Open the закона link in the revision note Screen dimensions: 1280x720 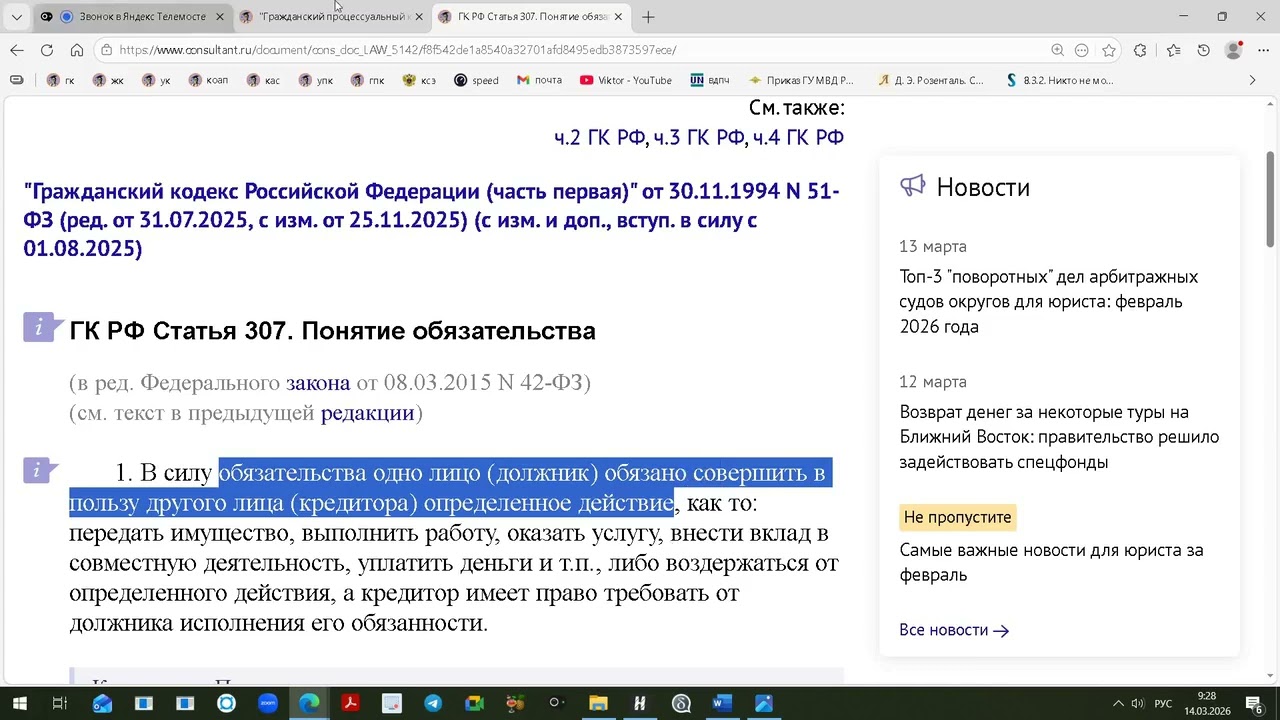(x=318, y=382)
